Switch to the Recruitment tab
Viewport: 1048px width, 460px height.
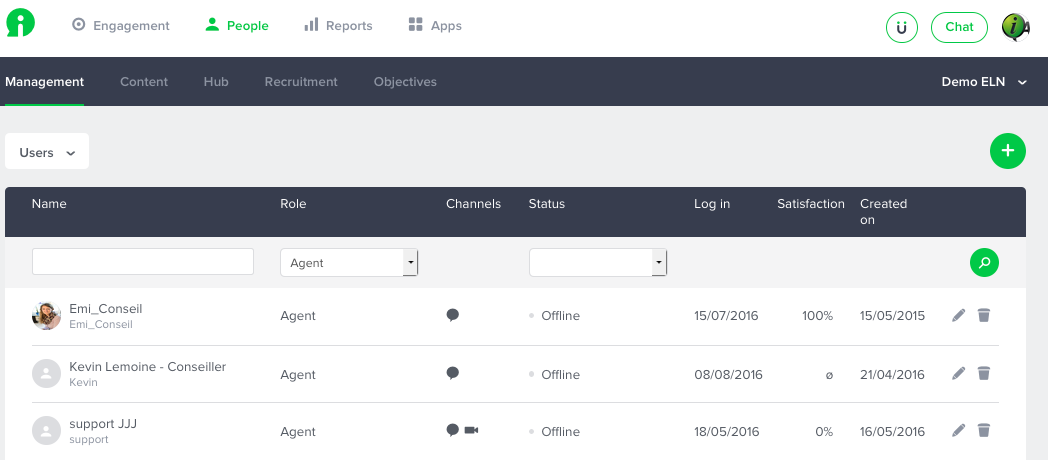[x=301, y=82]
